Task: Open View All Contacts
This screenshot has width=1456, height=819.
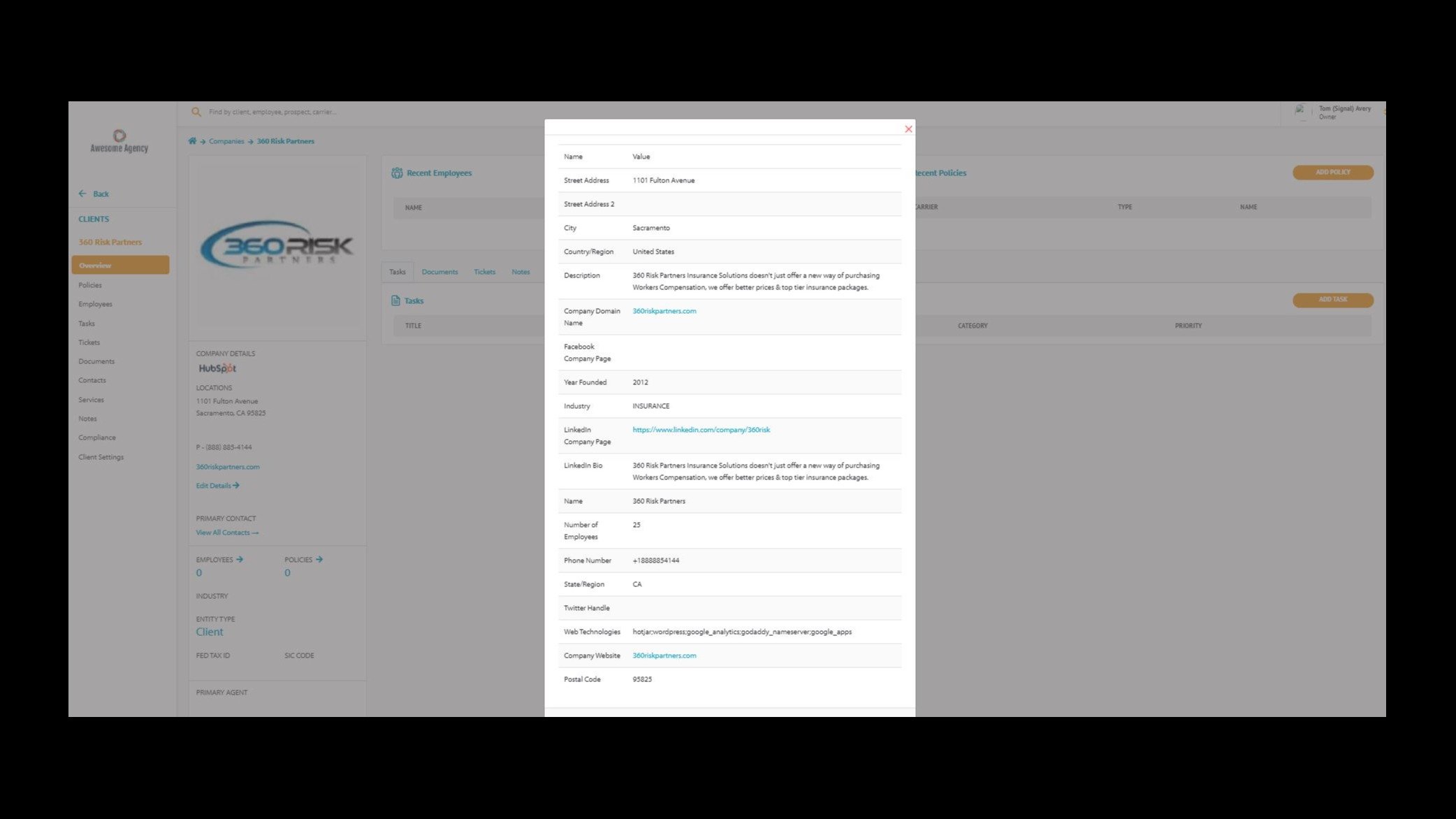Action: coord(227,532)
